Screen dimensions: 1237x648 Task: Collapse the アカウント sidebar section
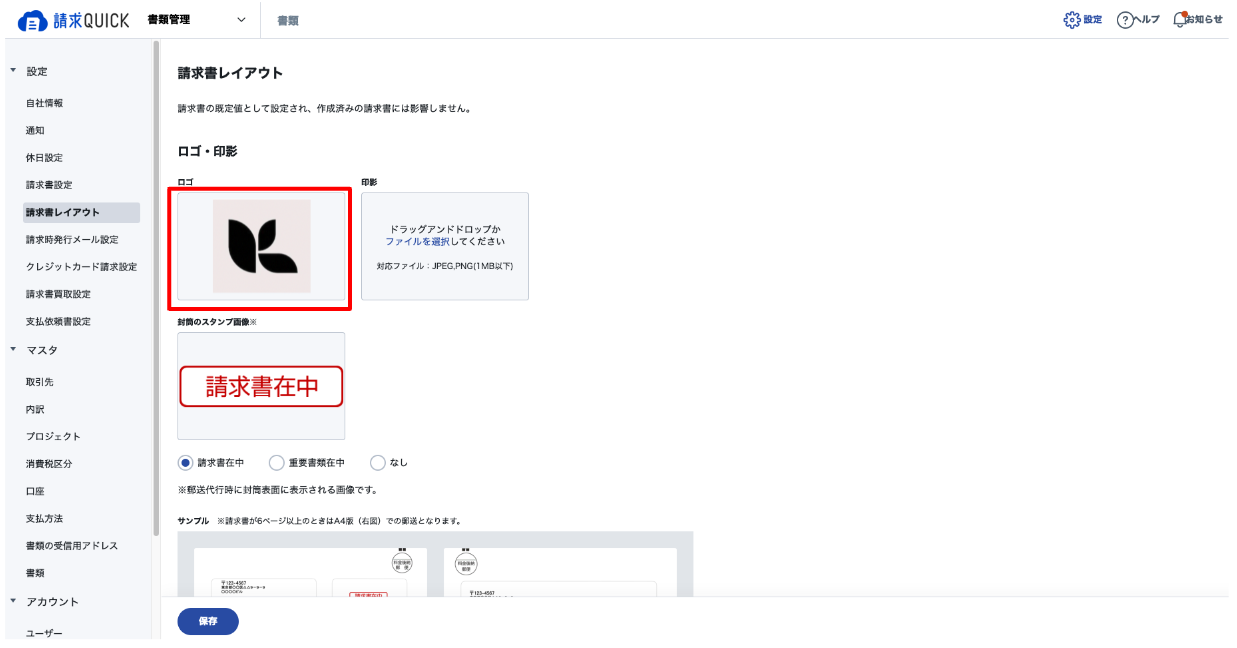[13, 601]
